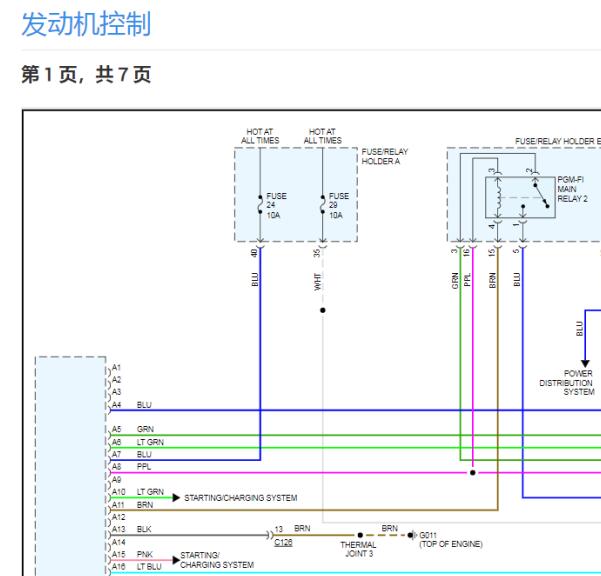Screen dimensions: 601x576
Task: Click the PGM-FI relay coil symbol
Action: click(x=498, y=198)
